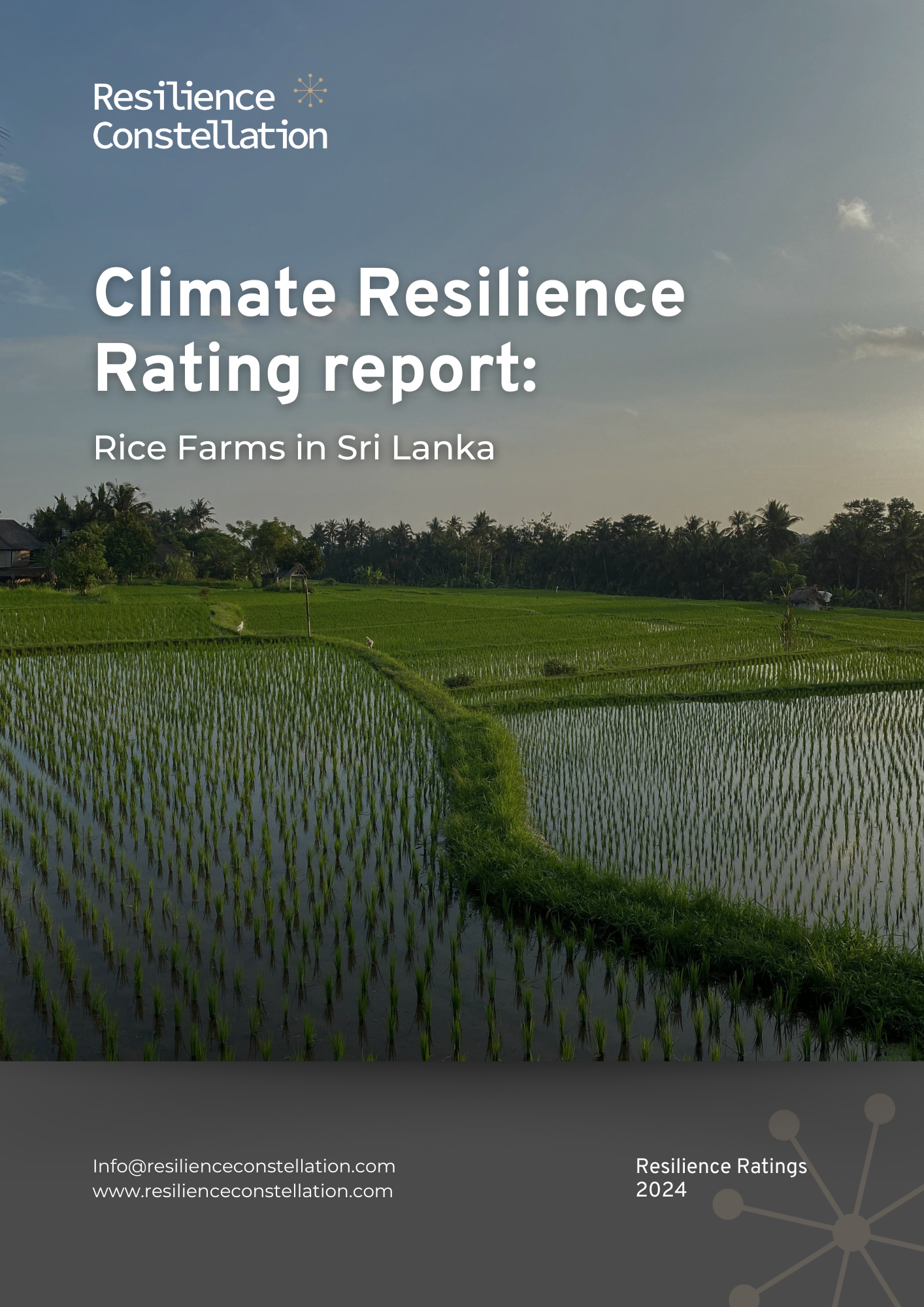Click the '2024' year text
Viewport: 924px width, 1307px height.
tap(661, 1189)
